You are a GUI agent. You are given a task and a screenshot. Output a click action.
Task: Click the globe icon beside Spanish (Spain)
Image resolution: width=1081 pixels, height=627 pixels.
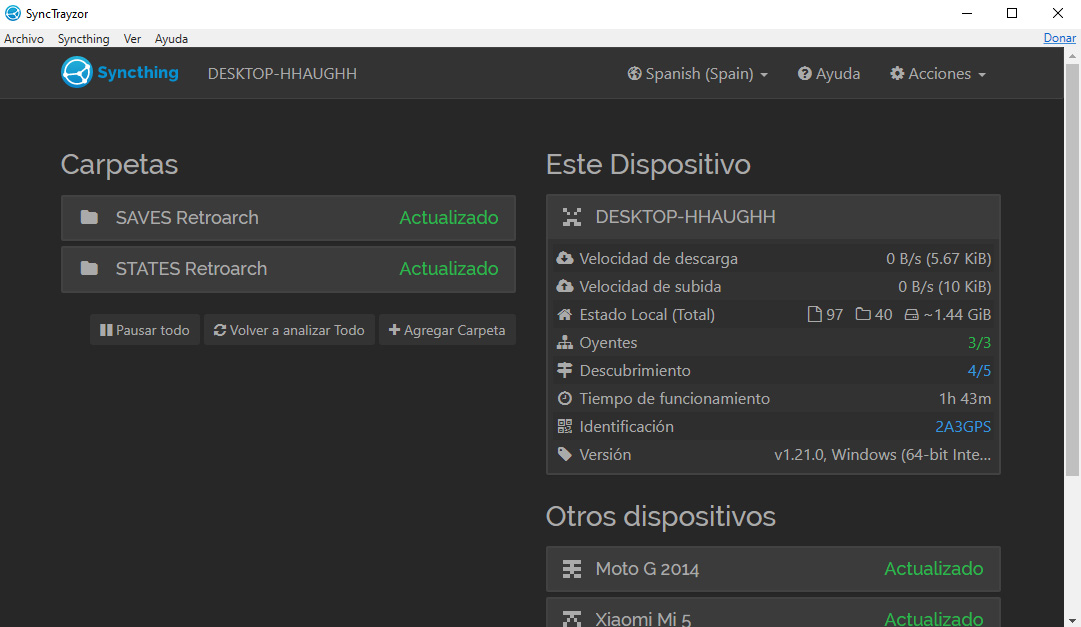634,73
